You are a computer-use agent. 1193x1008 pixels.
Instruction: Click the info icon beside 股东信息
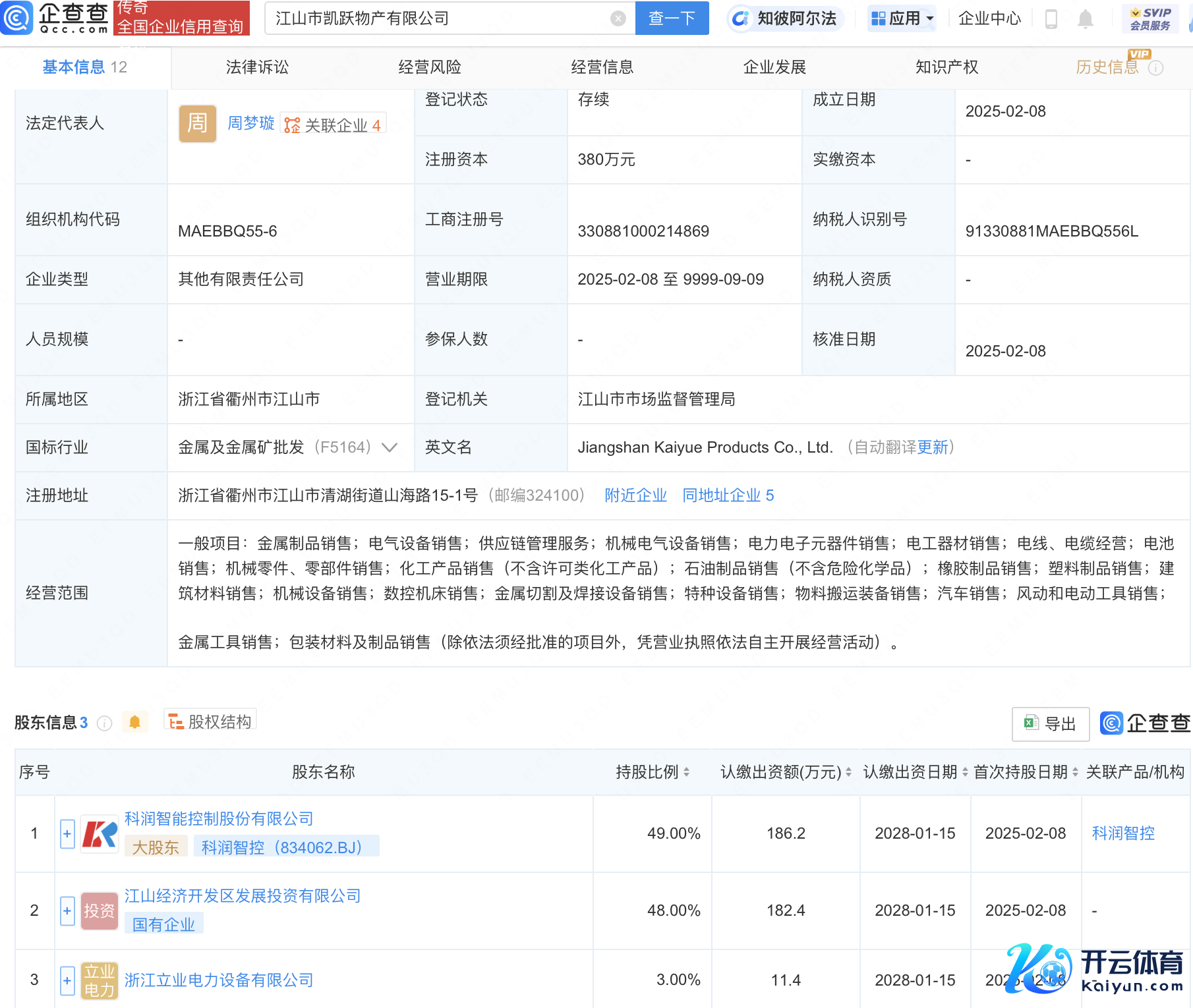click(104, 723)
